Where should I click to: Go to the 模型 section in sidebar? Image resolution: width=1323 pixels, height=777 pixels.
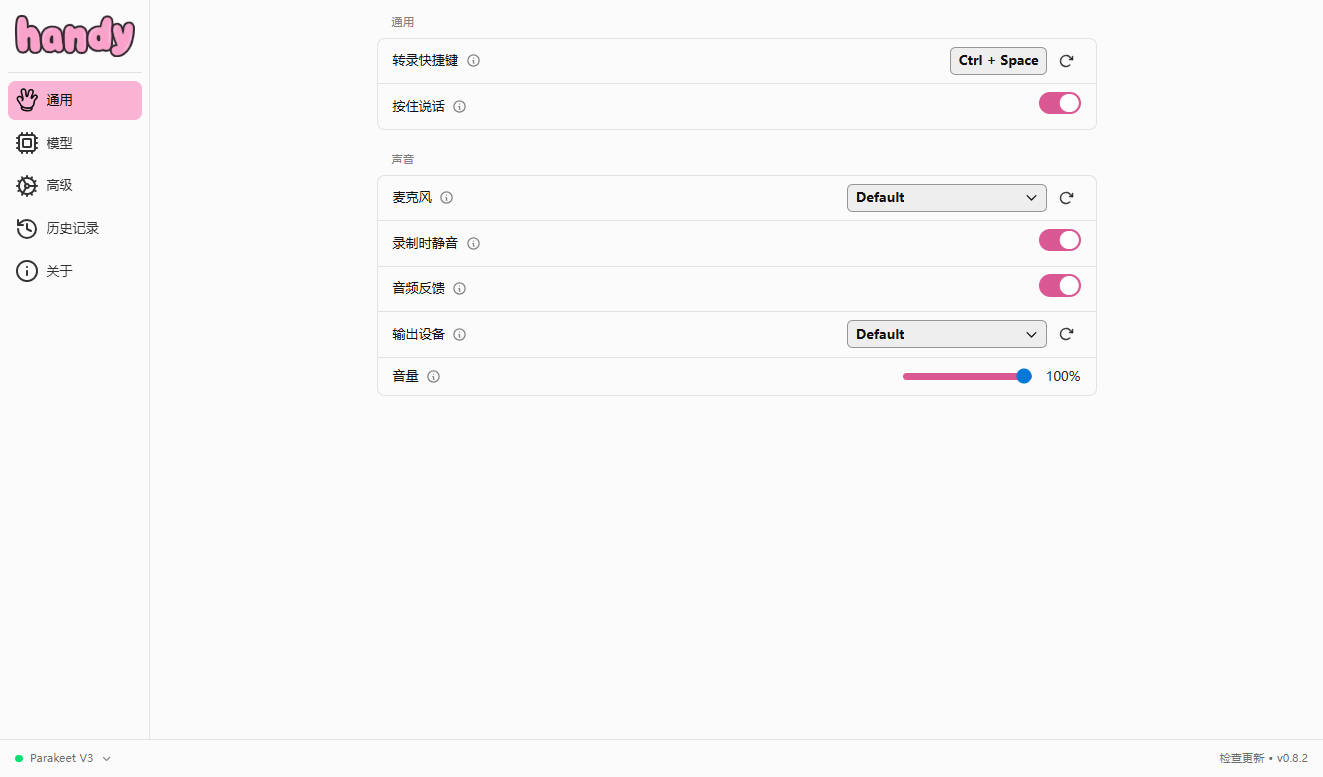coord(59,143)
